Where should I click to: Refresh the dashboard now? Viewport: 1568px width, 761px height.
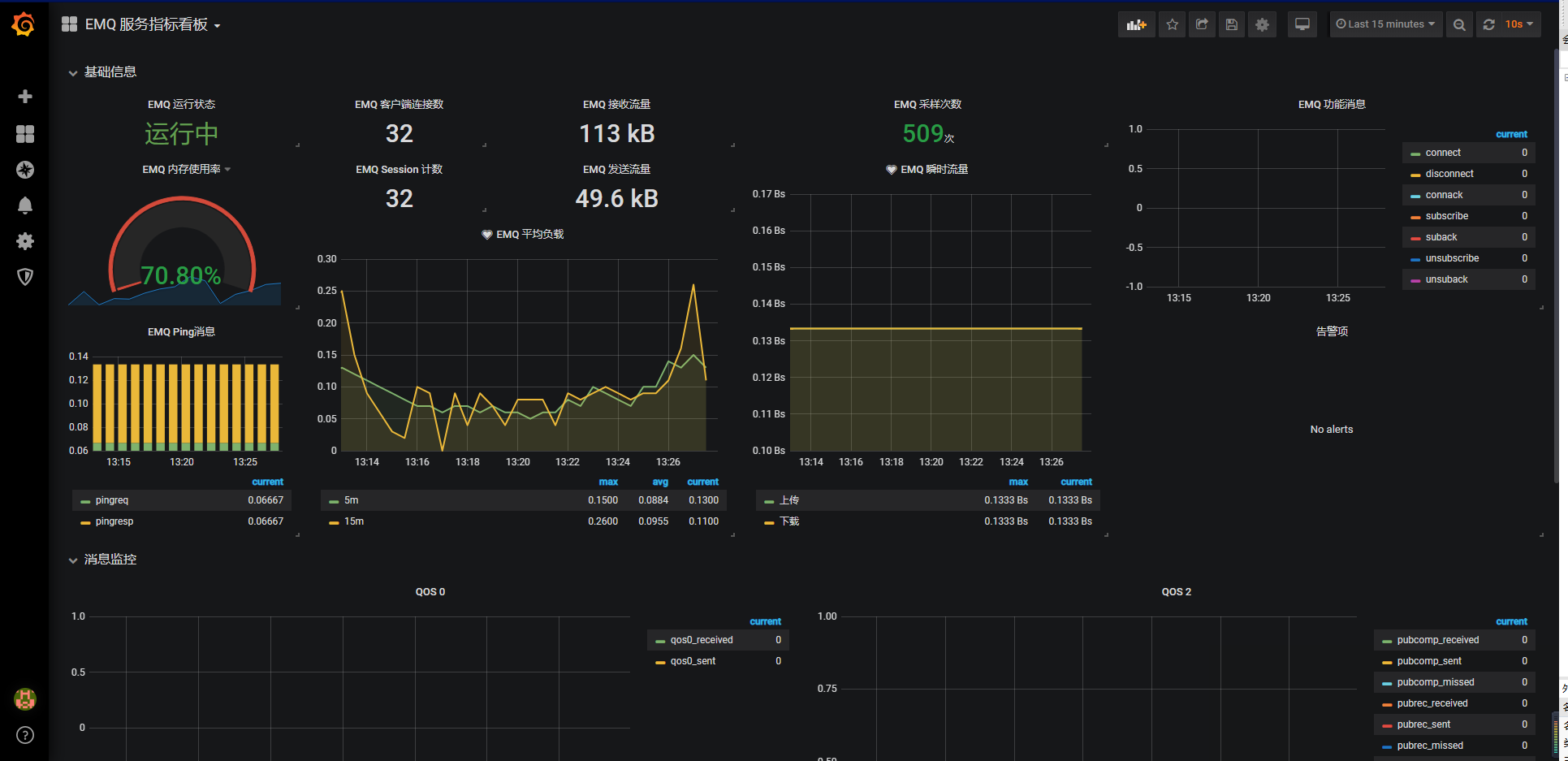[1488, 24]
